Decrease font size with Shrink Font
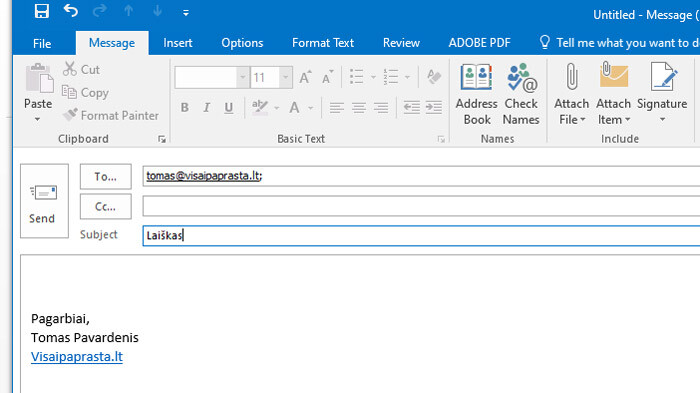The image size is (700, 393). click(x=328, y=78)
